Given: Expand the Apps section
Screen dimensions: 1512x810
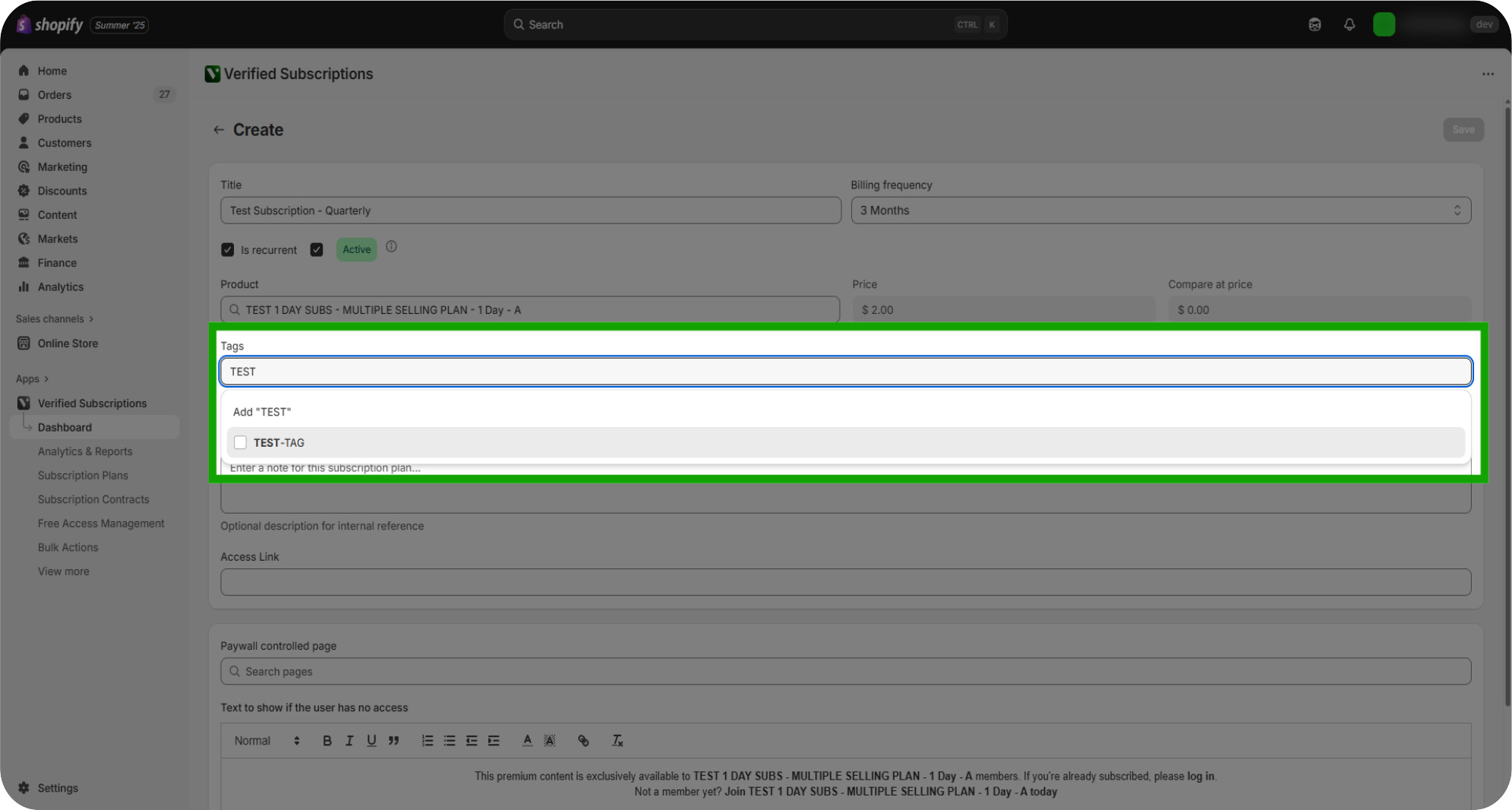Looking at the screenshot, I should click(32, 379).
